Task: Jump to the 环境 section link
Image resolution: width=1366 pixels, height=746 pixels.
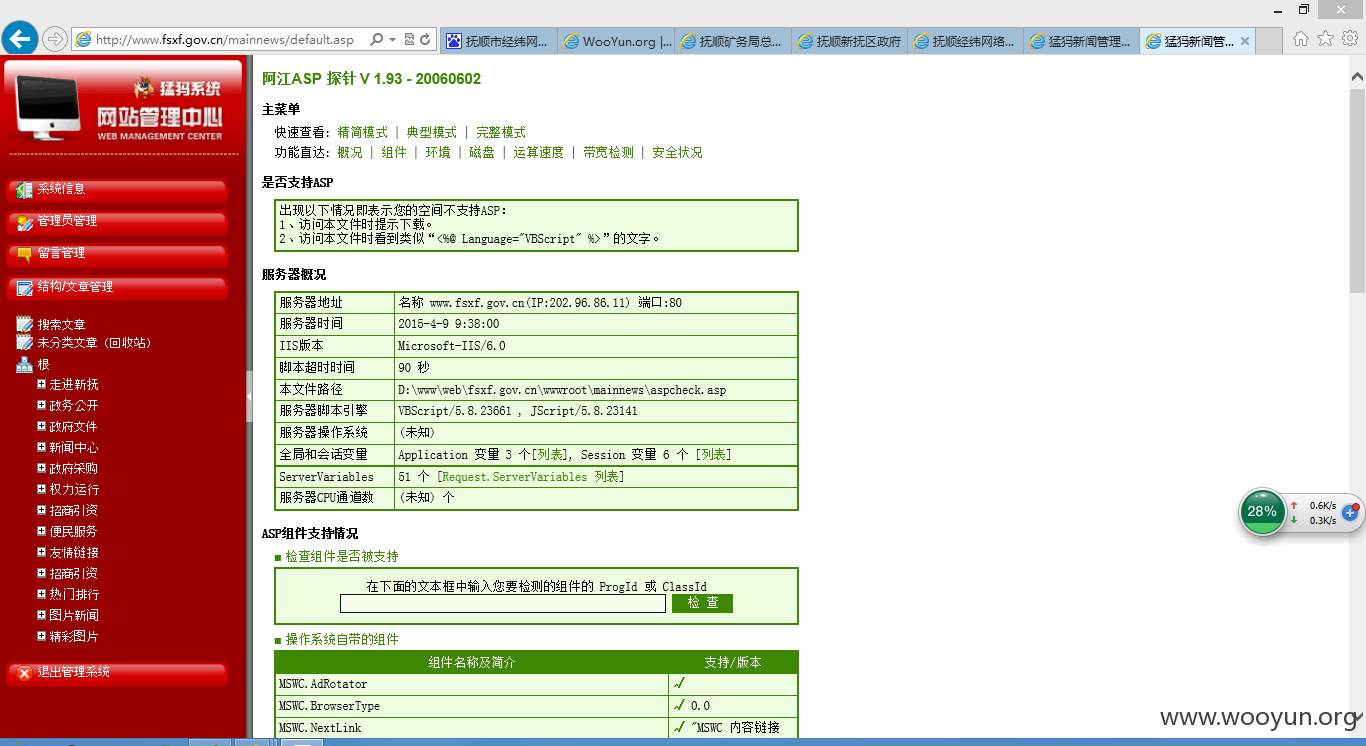Action: pos(438,152)
